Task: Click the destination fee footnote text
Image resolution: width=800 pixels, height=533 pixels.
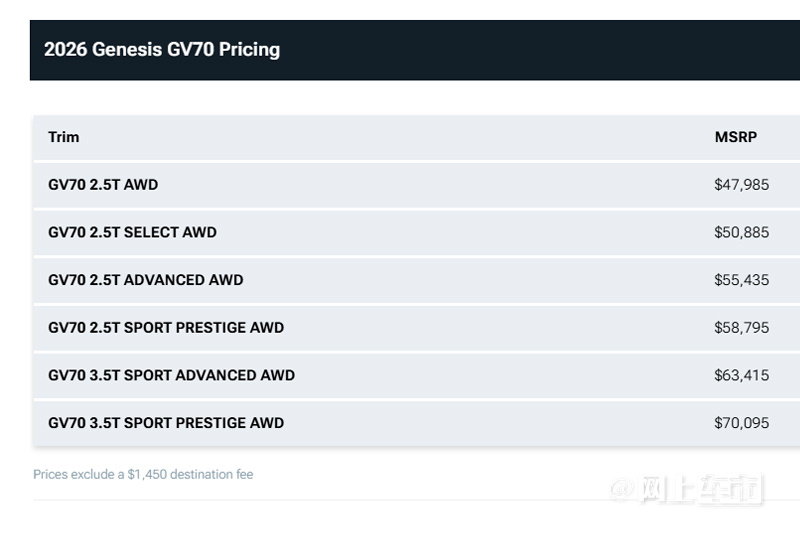Action: (x=143, y=474)
